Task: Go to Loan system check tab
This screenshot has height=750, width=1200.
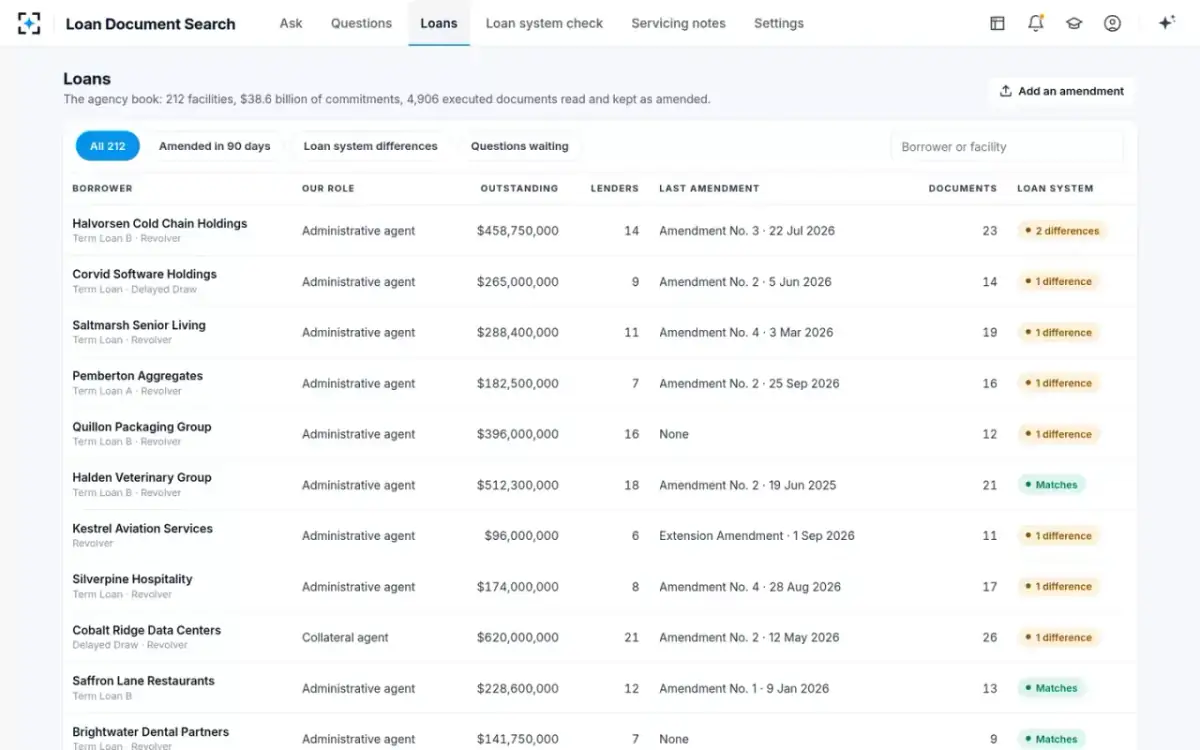Action: 544,23
